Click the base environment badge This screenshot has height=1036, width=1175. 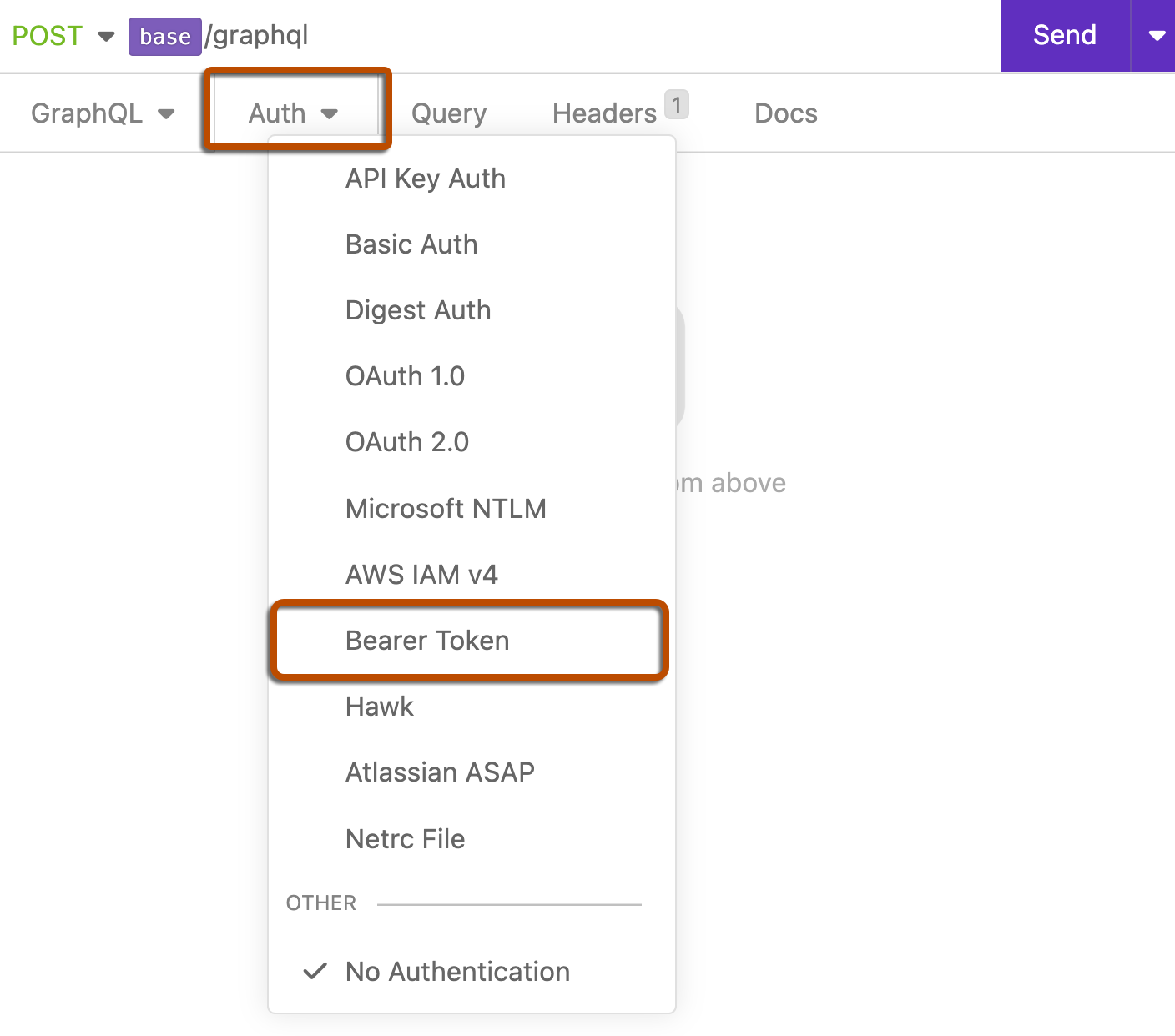point(164,36)
